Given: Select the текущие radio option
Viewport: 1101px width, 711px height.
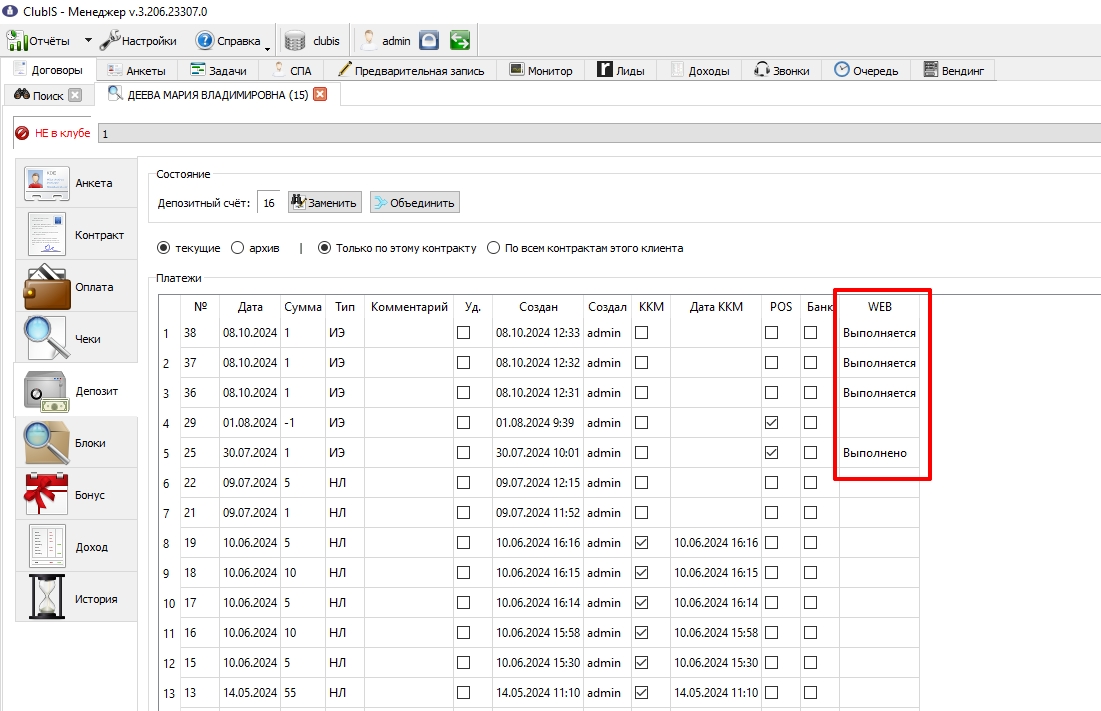Looking at the screenshot, I should click(164, 248).
